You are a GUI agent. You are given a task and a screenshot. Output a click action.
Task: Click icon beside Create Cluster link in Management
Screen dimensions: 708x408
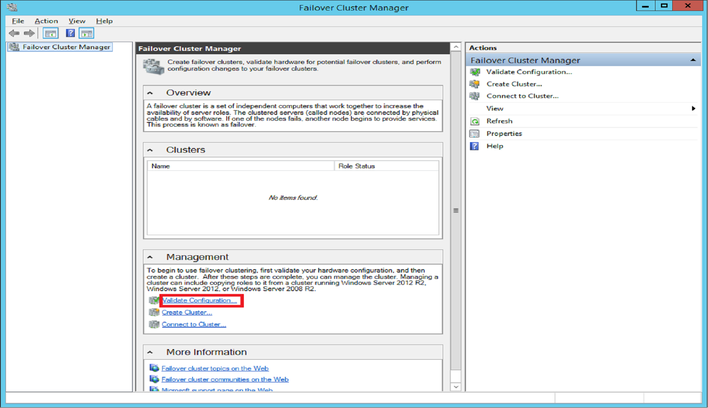click(x=154, y=312)
